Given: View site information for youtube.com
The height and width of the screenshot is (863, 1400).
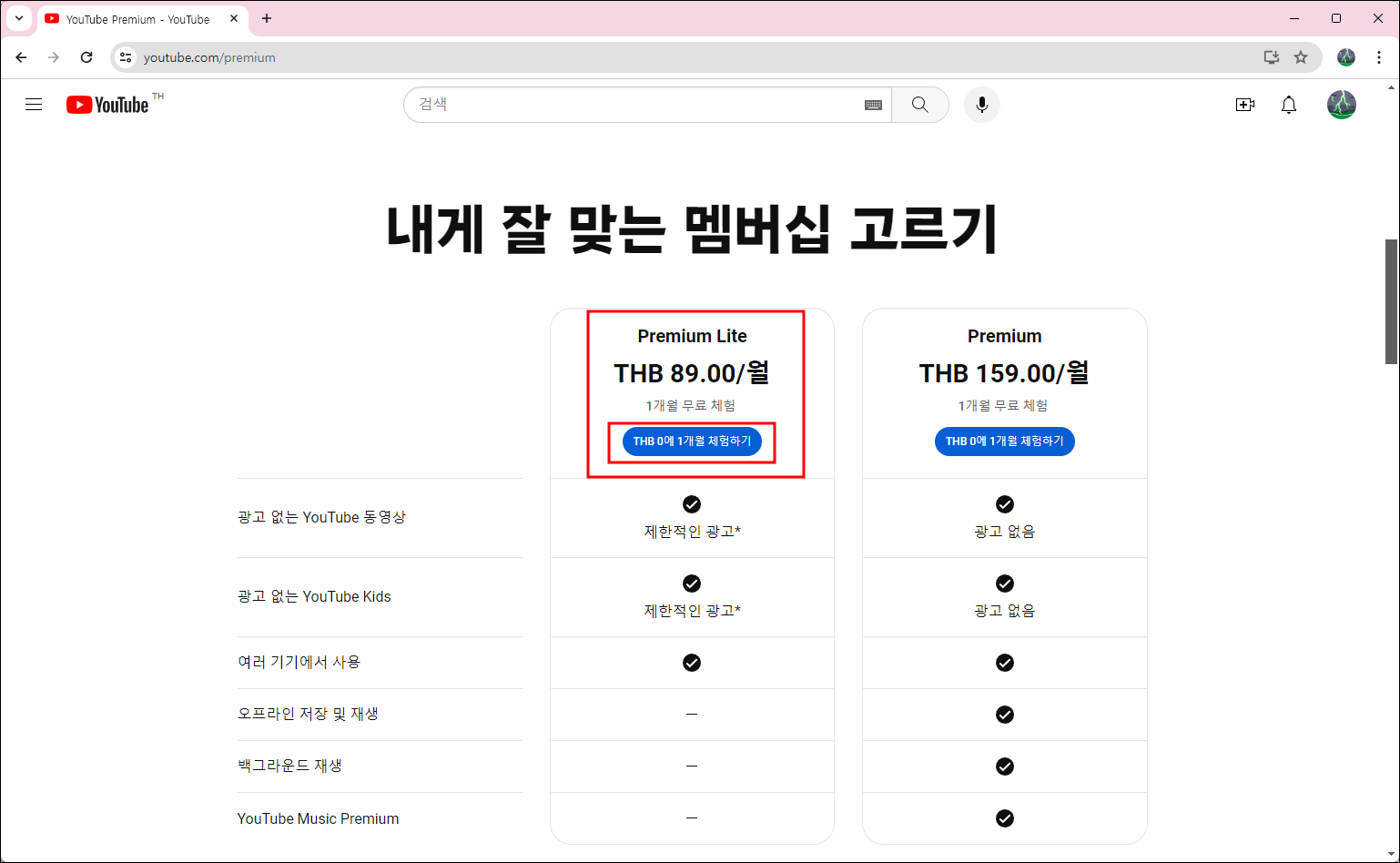Looking at the screenshot, I should (x=127, y=57).
